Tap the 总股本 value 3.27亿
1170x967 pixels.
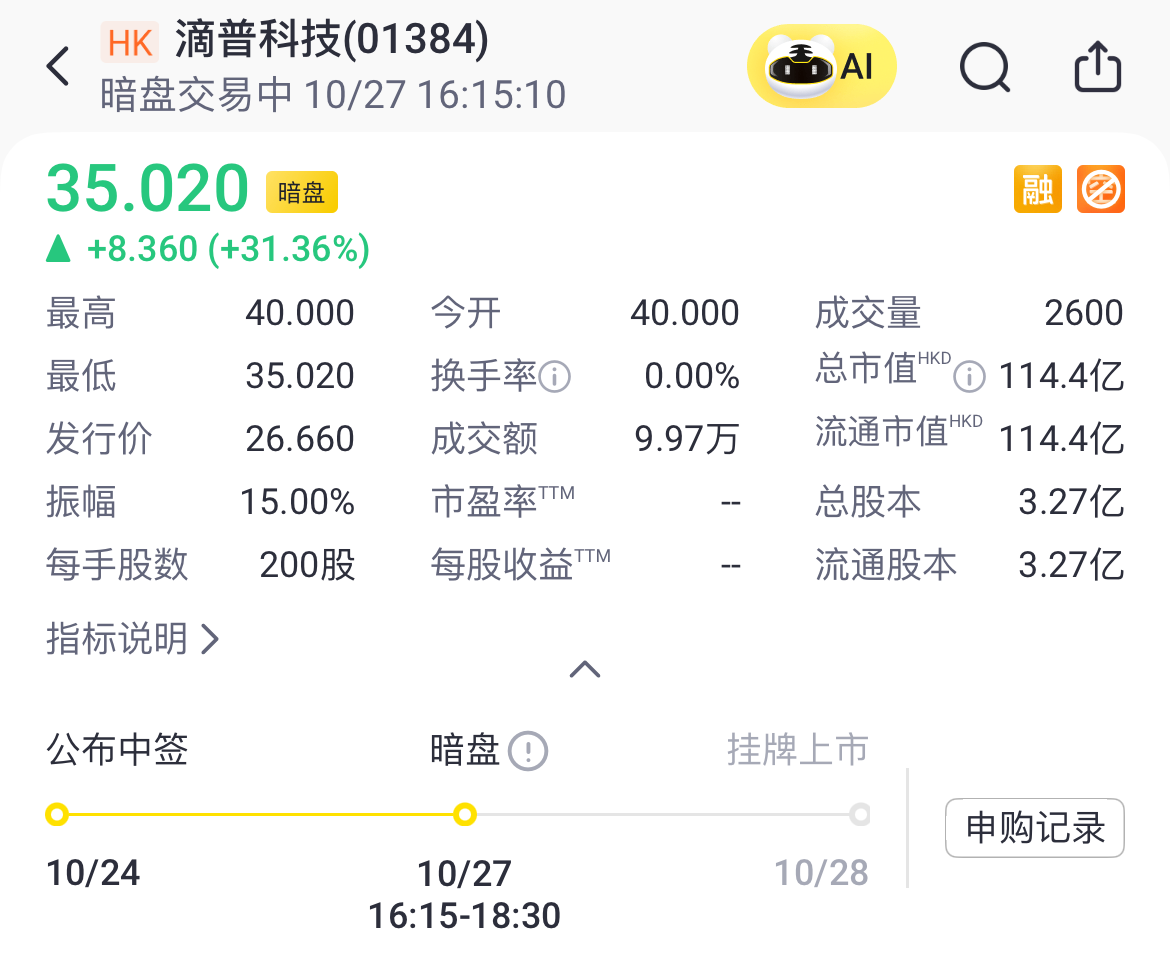(1072, 501)
